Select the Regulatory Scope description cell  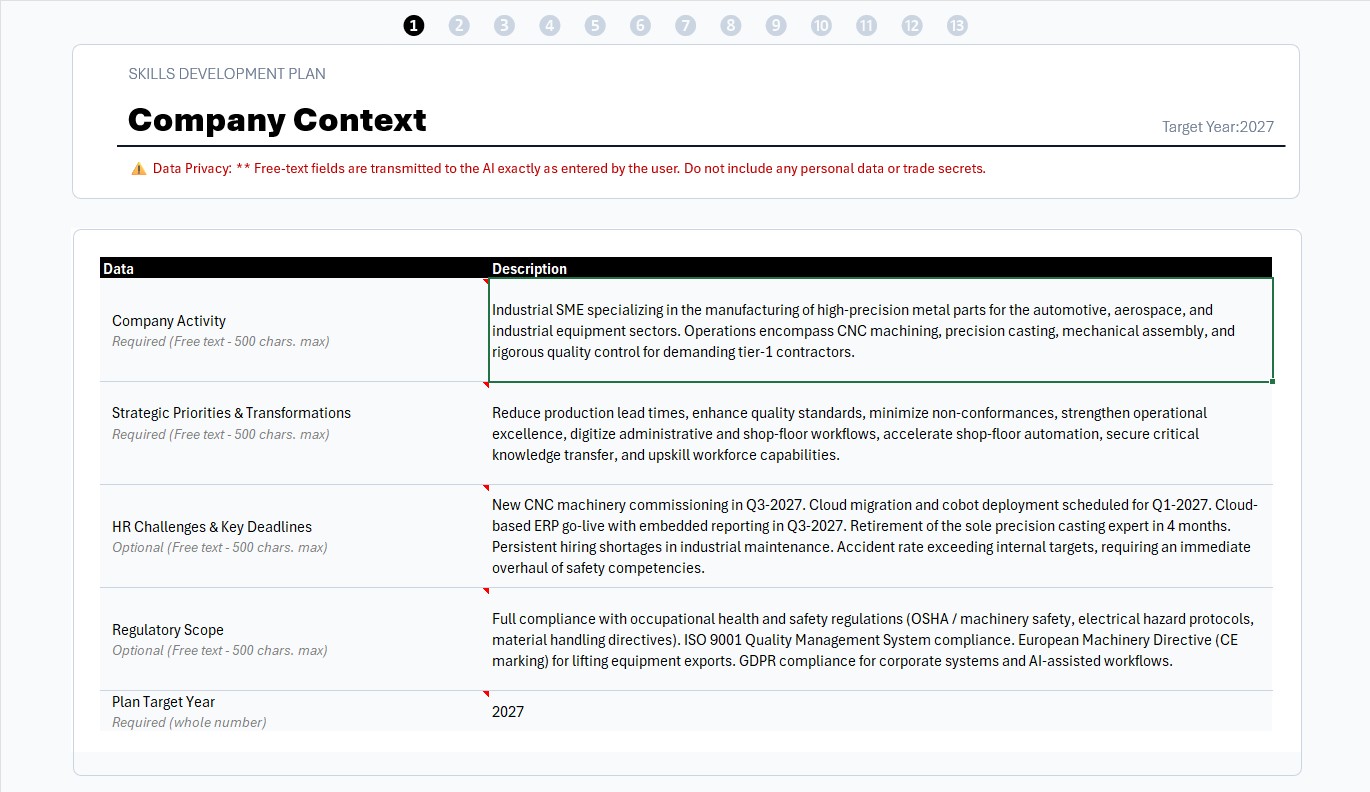click(880, 639)
